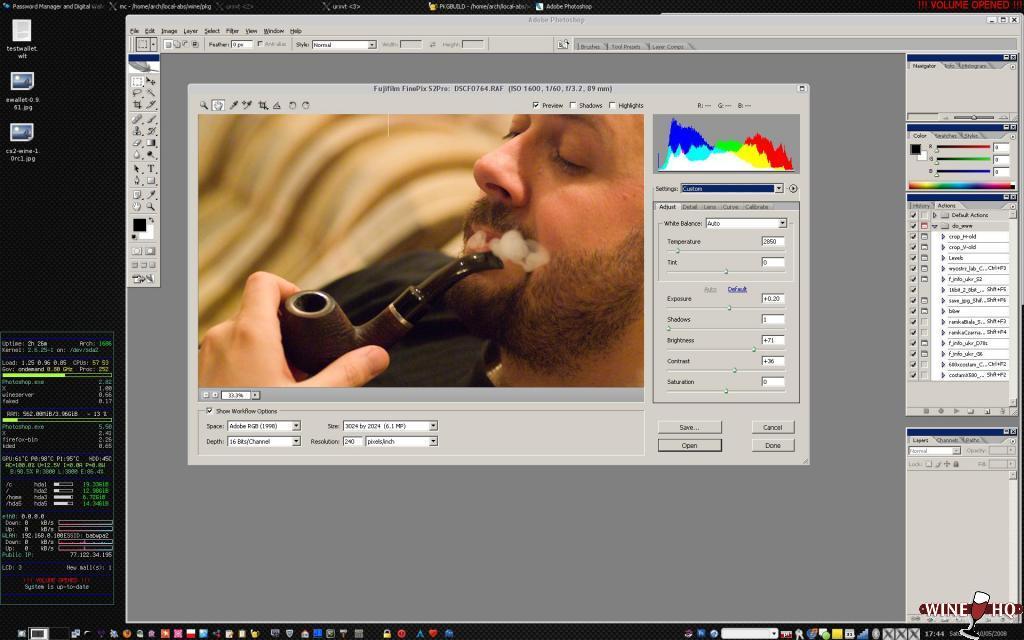Open the Size dropdown showing 3024 by 2024
Image resolution: width=1024 pixels, height=640 pixels.
pyautogui.click(x=390, y=426)
